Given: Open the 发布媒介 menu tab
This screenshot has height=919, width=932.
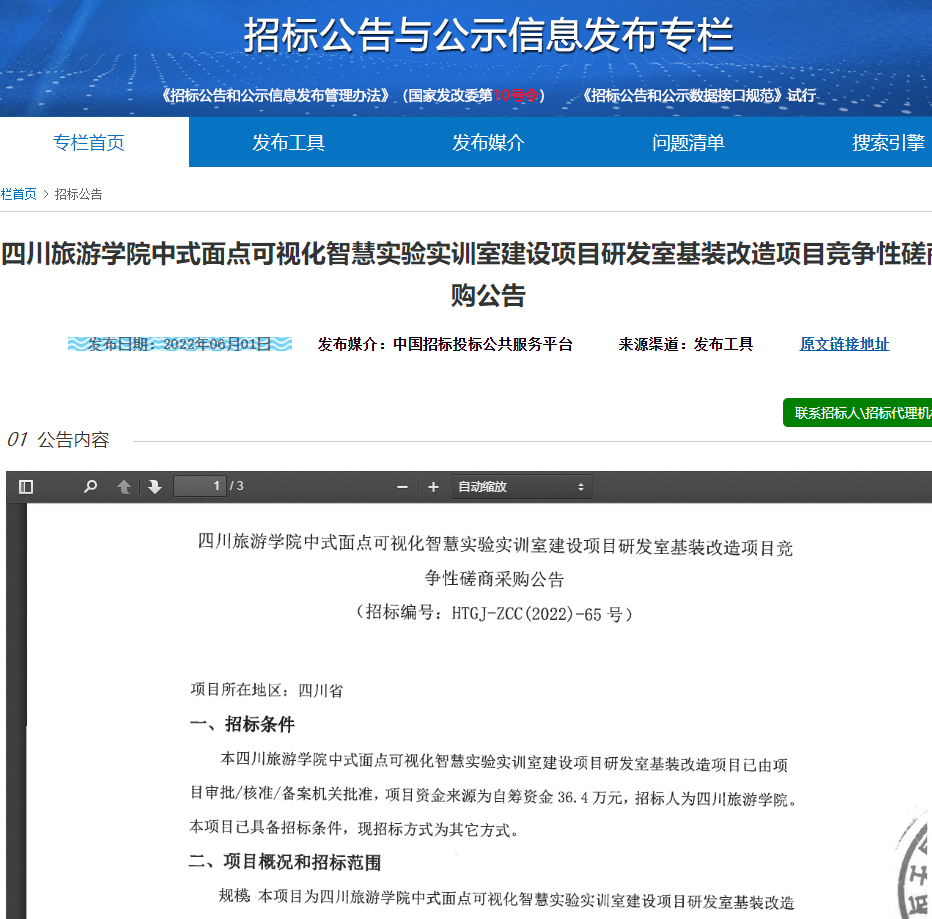Looking at the screenshot, I should point(489,143).
